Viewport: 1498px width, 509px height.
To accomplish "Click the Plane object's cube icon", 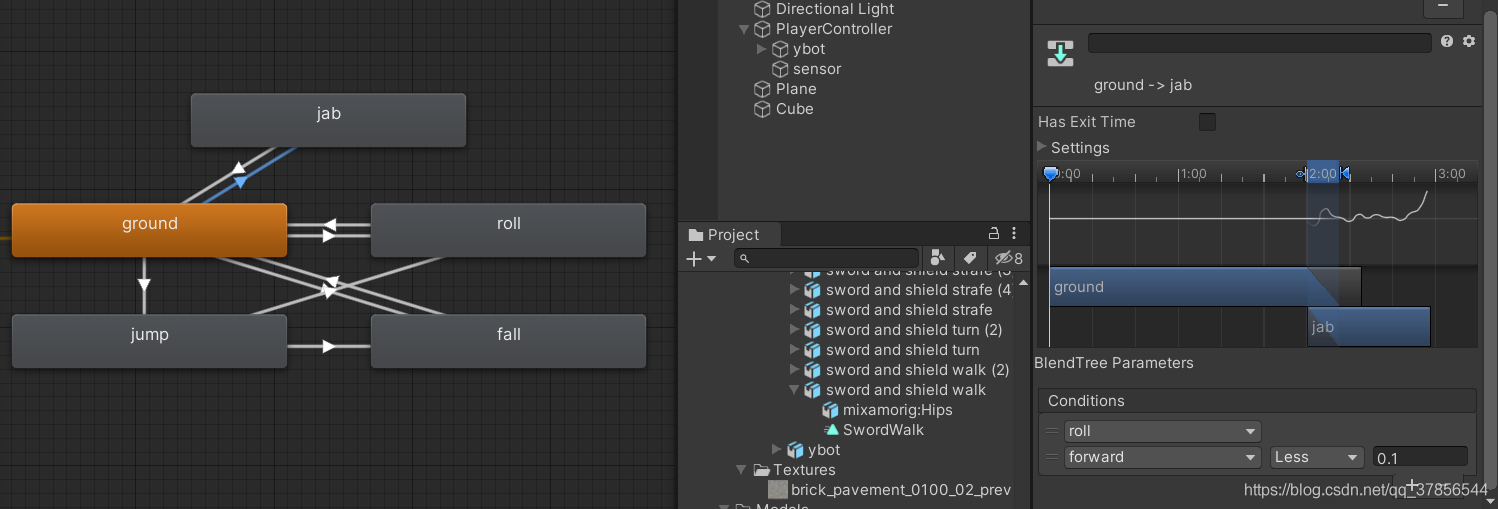I will point(762,89).
